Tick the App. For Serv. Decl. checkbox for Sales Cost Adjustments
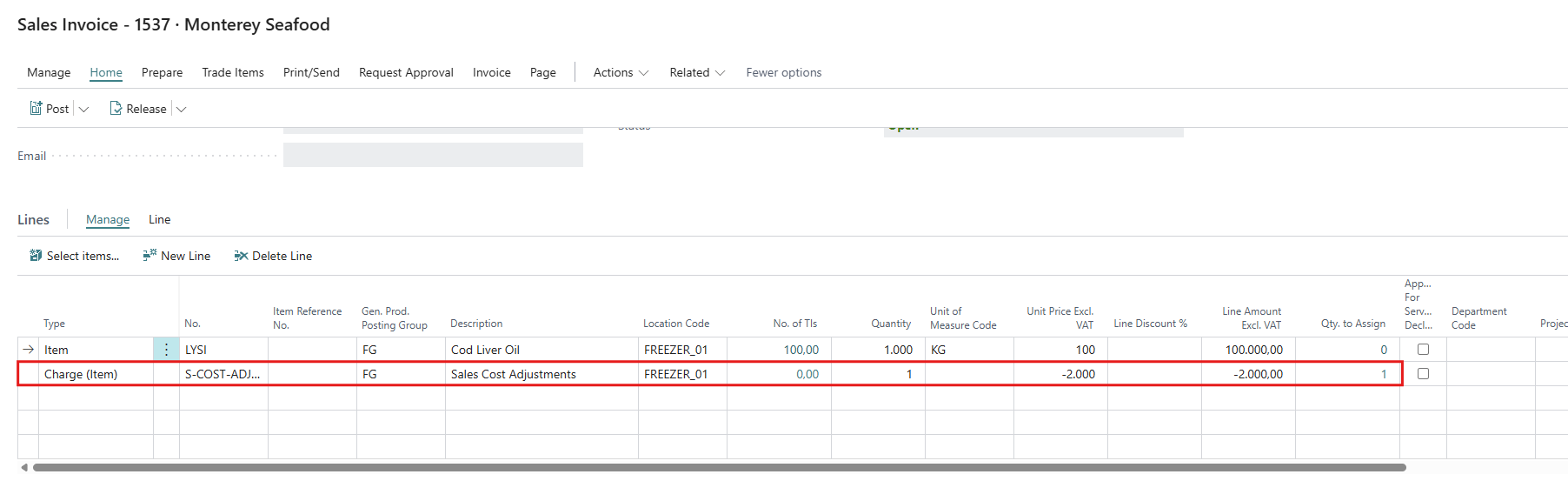 coord(1423,373)
